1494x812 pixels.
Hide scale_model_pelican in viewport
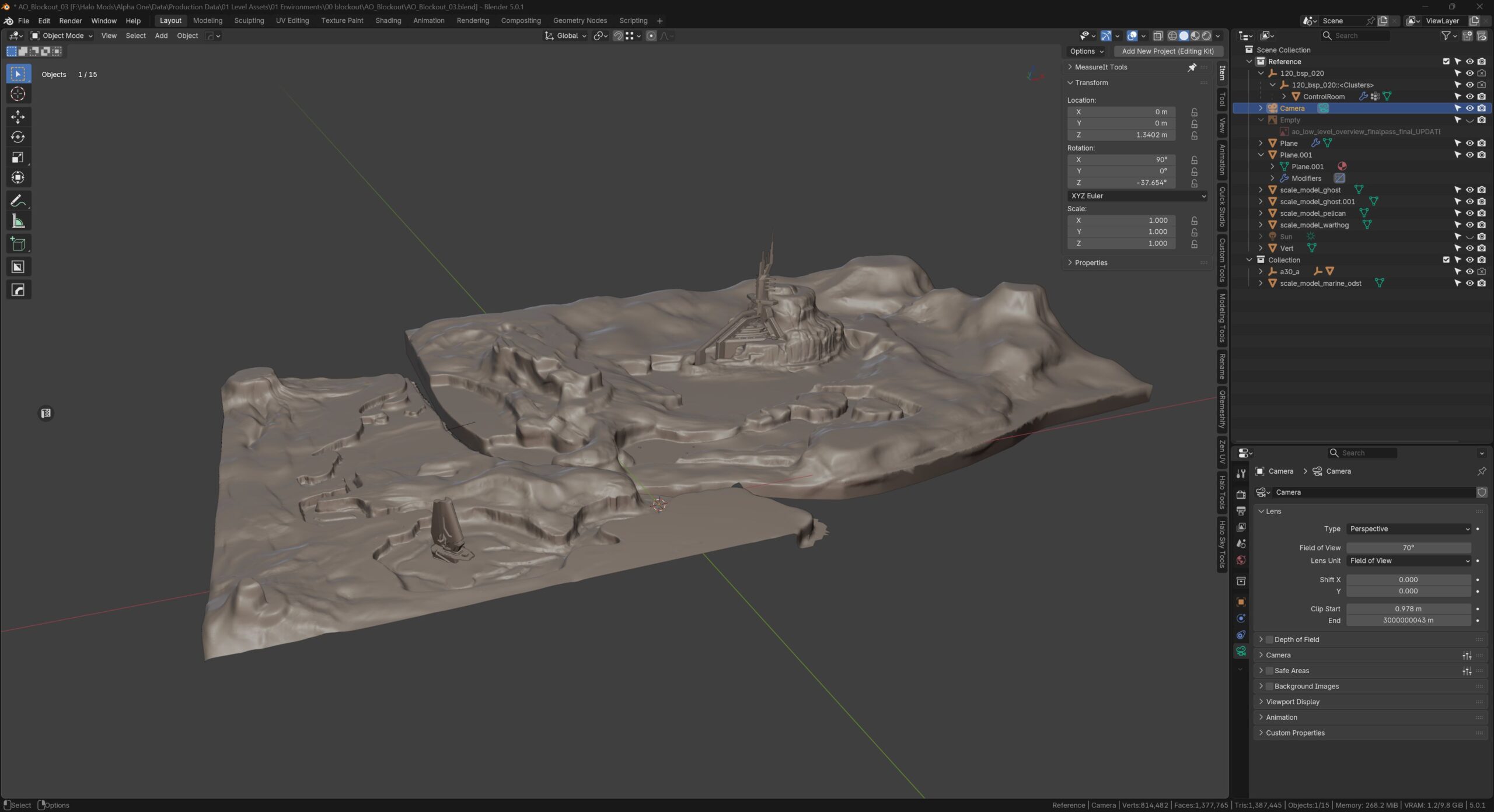pos(1469,213)
